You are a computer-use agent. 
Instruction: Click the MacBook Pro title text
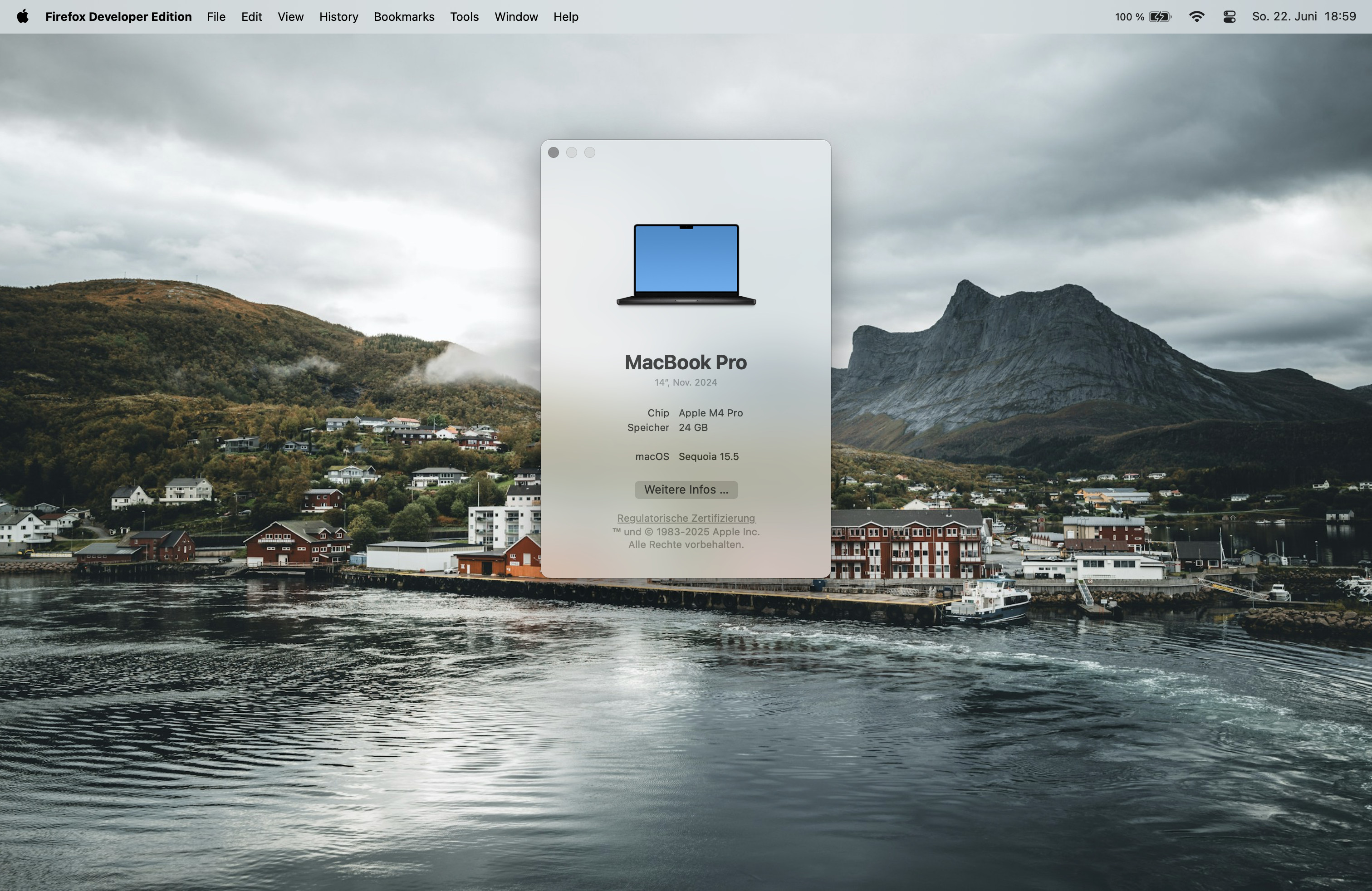tap(686, 362)
